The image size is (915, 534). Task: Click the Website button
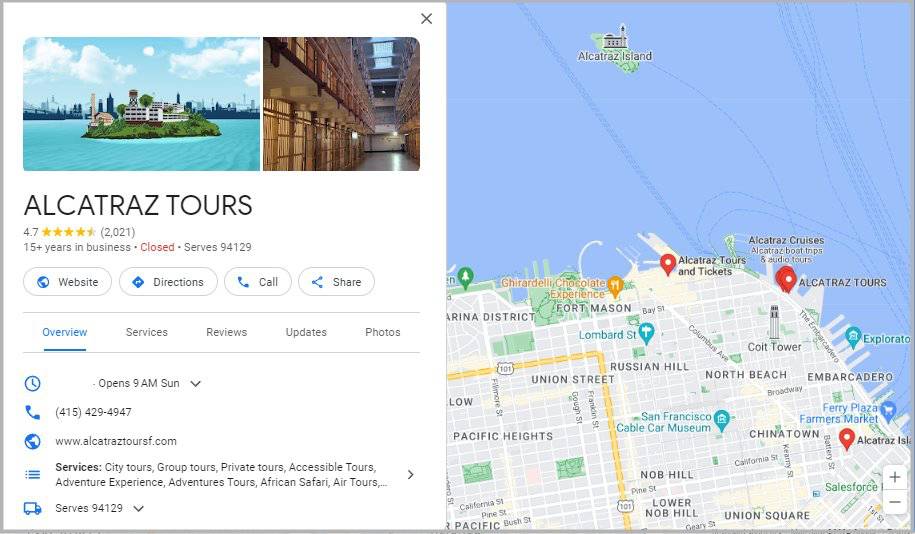68,282
